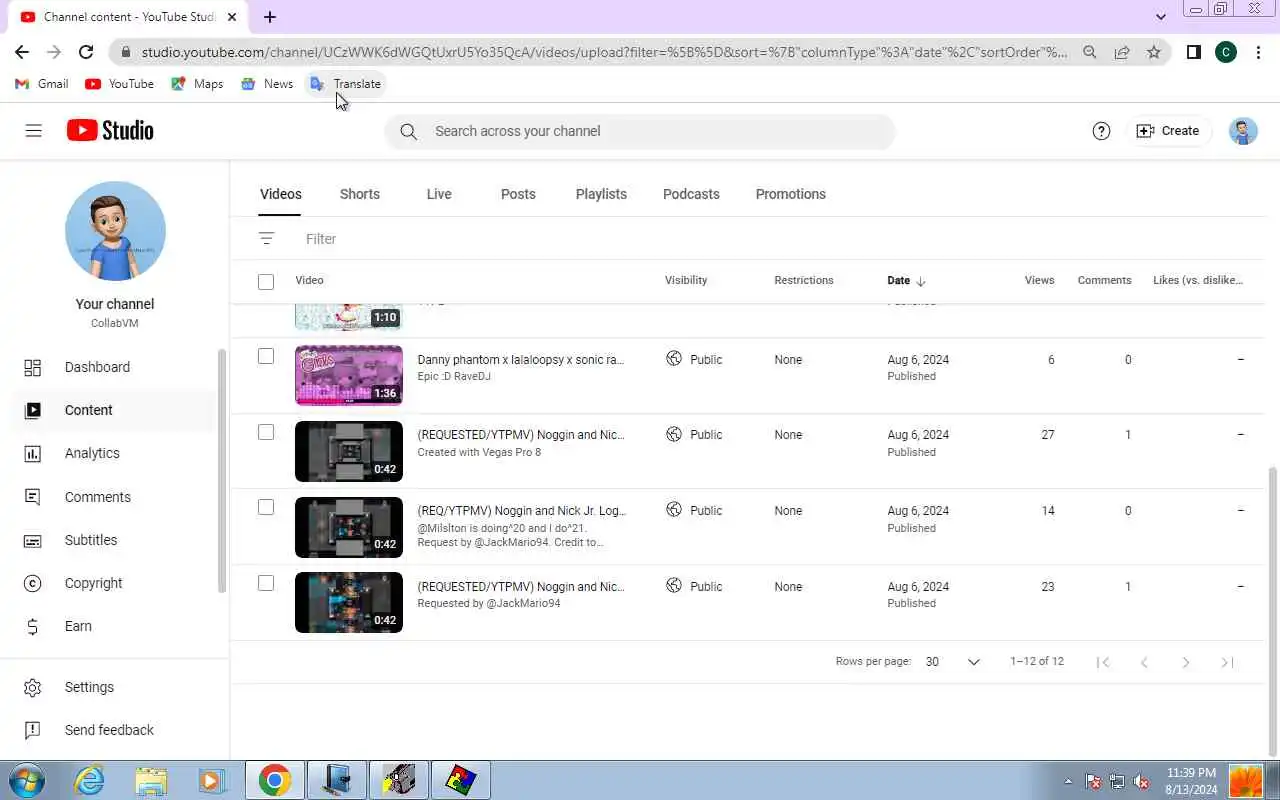Go to the previous page arrow
The width and height of the screenshot is (1280, 800).
[x=1144, y=662]
